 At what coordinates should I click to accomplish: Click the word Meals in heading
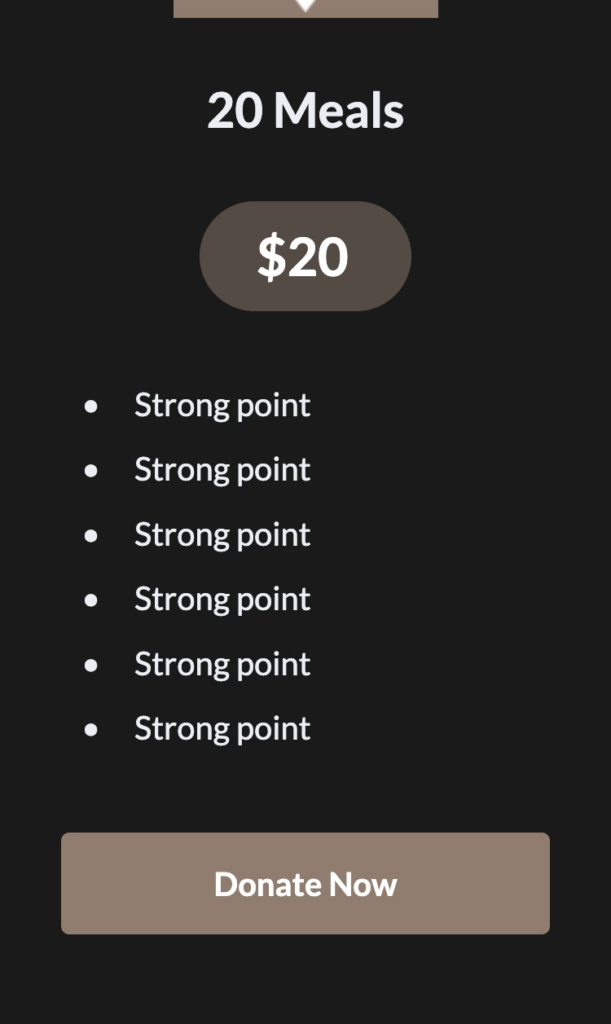339,110
